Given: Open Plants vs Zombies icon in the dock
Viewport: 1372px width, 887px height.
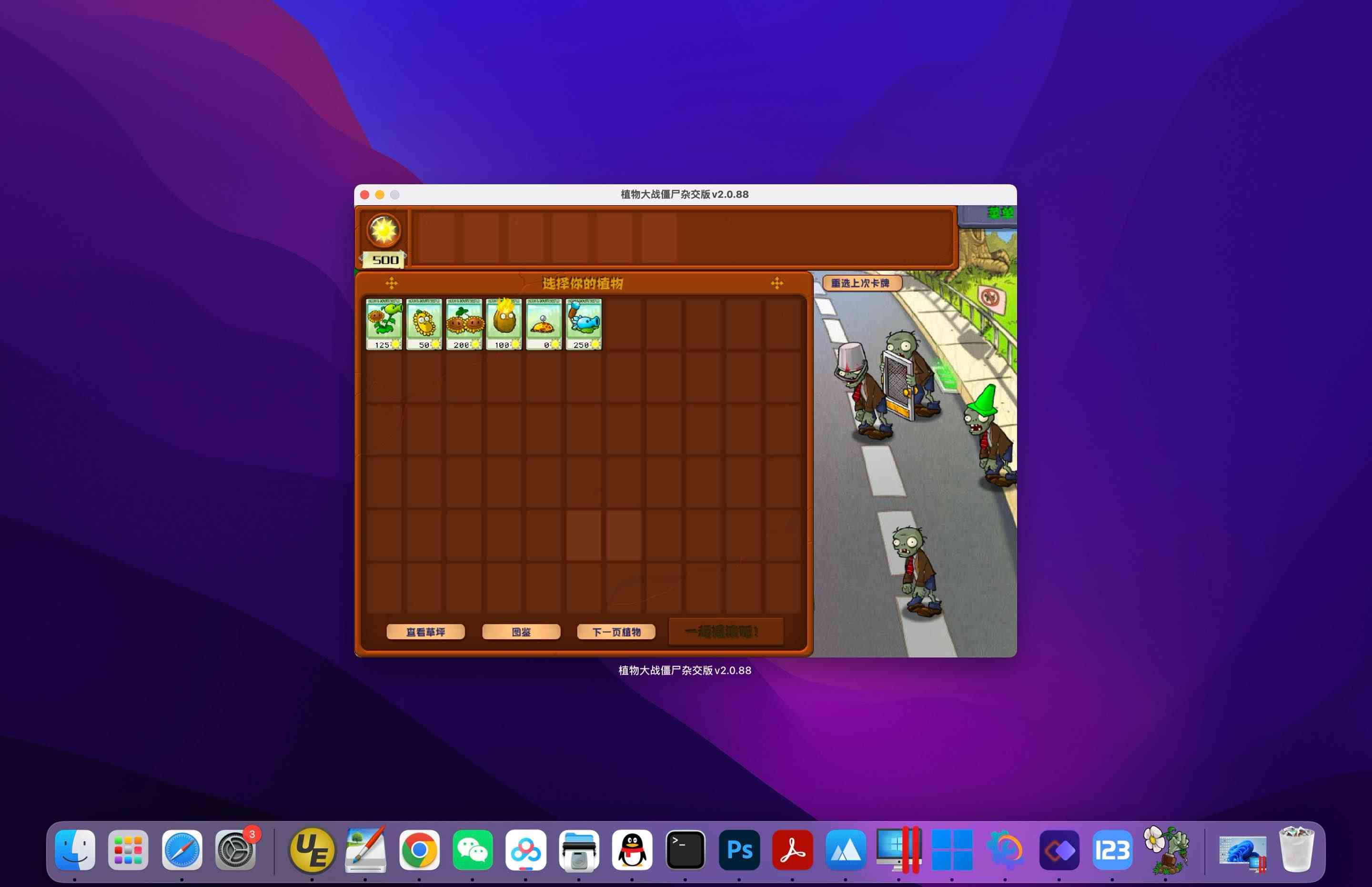Looking at the screenshot, I should 1166,850.
